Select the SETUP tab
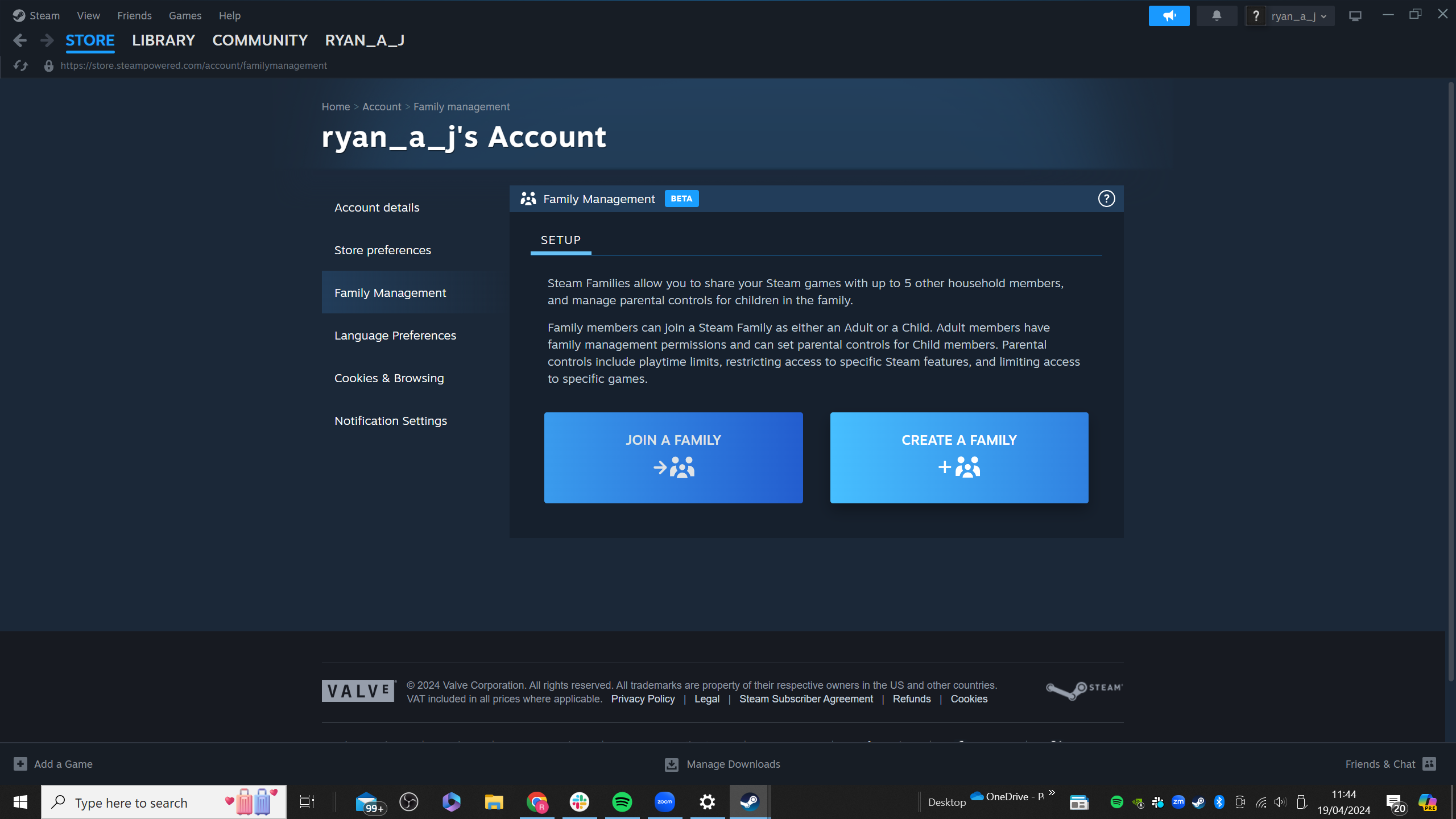The image size is (1456, 819). [561, 240]
